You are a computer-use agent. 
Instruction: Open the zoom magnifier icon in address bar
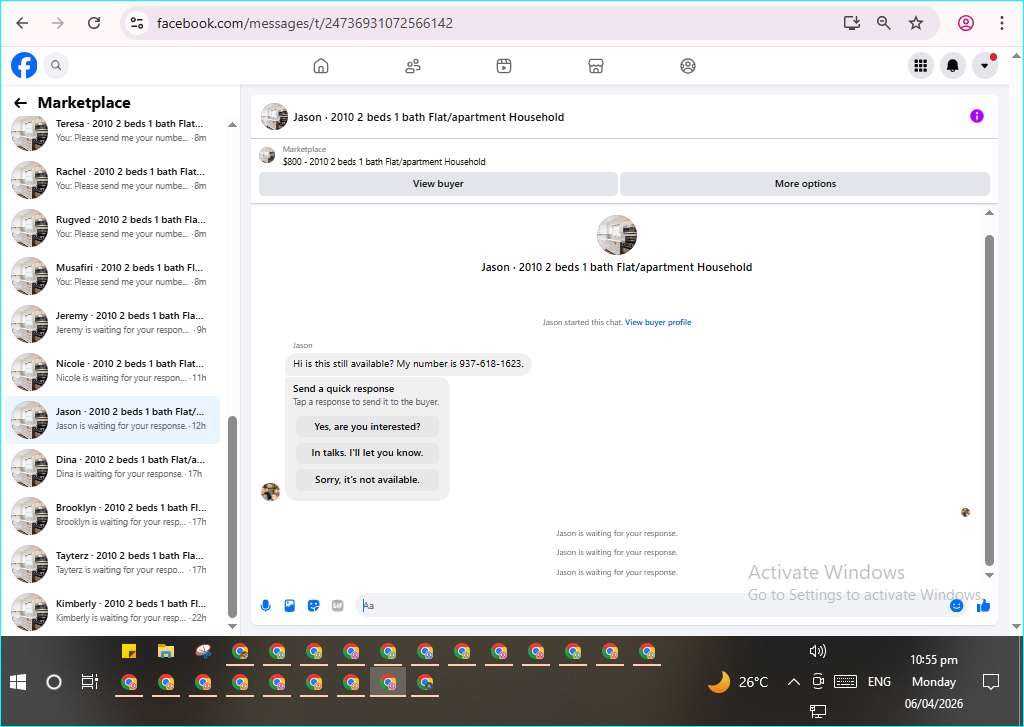(884, 23)
